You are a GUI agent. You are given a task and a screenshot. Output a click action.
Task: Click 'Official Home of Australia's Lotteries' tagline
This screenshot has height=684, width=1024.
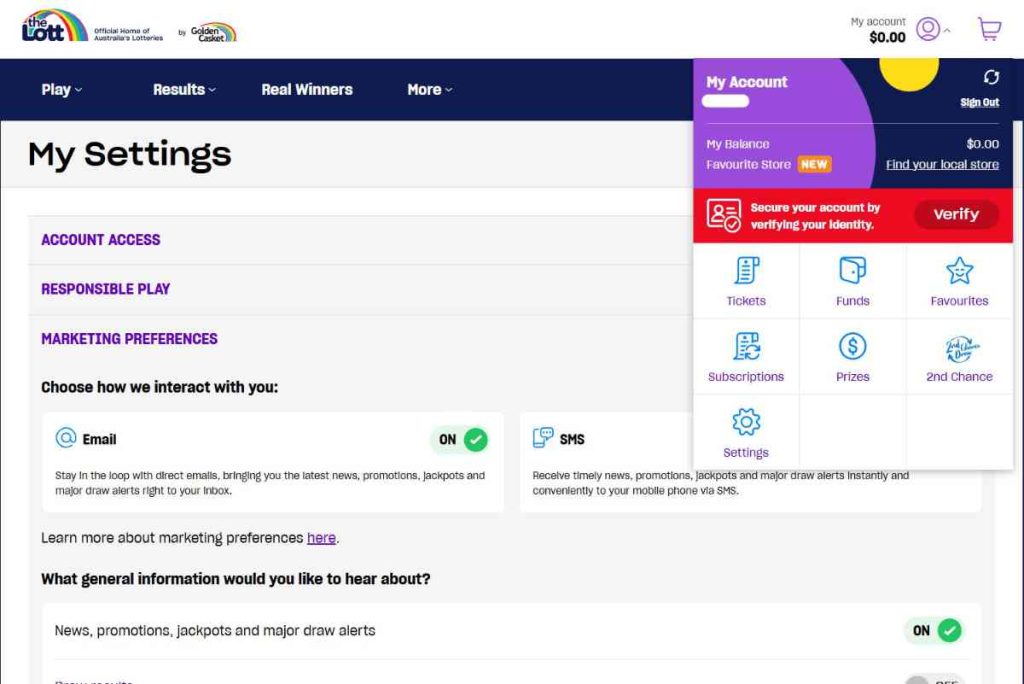(128, 35)
